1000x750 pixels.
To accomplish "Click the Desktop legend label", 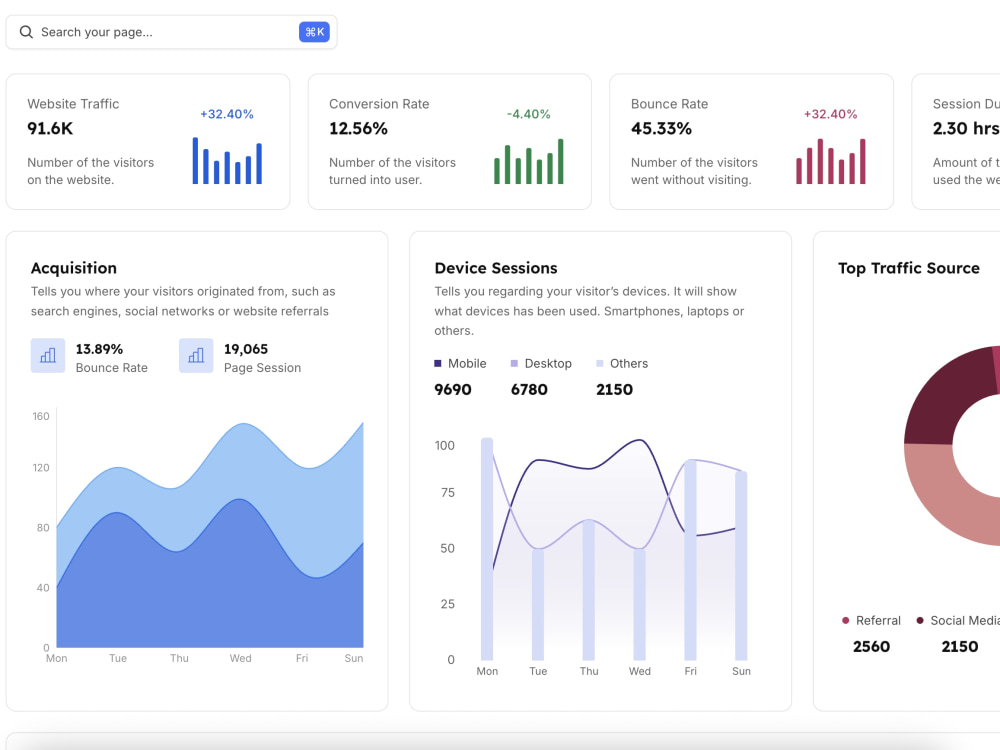I will pos(548,364).
